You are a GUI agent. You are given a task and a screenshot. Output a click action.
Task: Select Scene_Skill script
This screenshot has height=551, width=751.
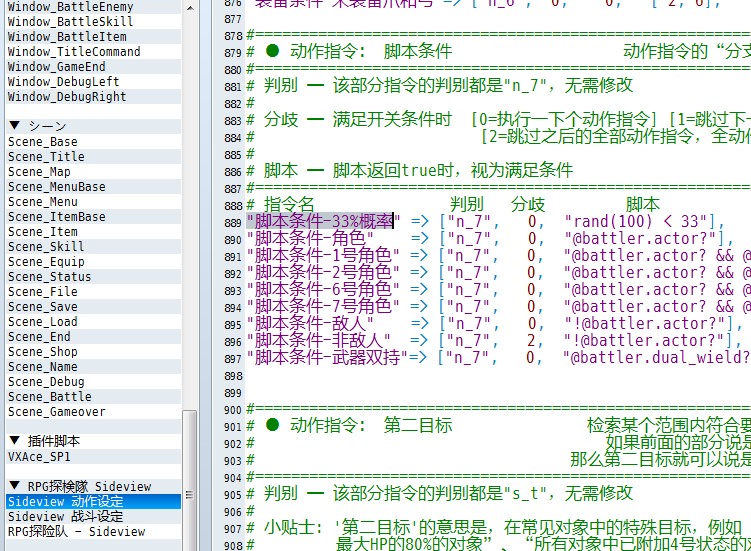click(93, 246)
